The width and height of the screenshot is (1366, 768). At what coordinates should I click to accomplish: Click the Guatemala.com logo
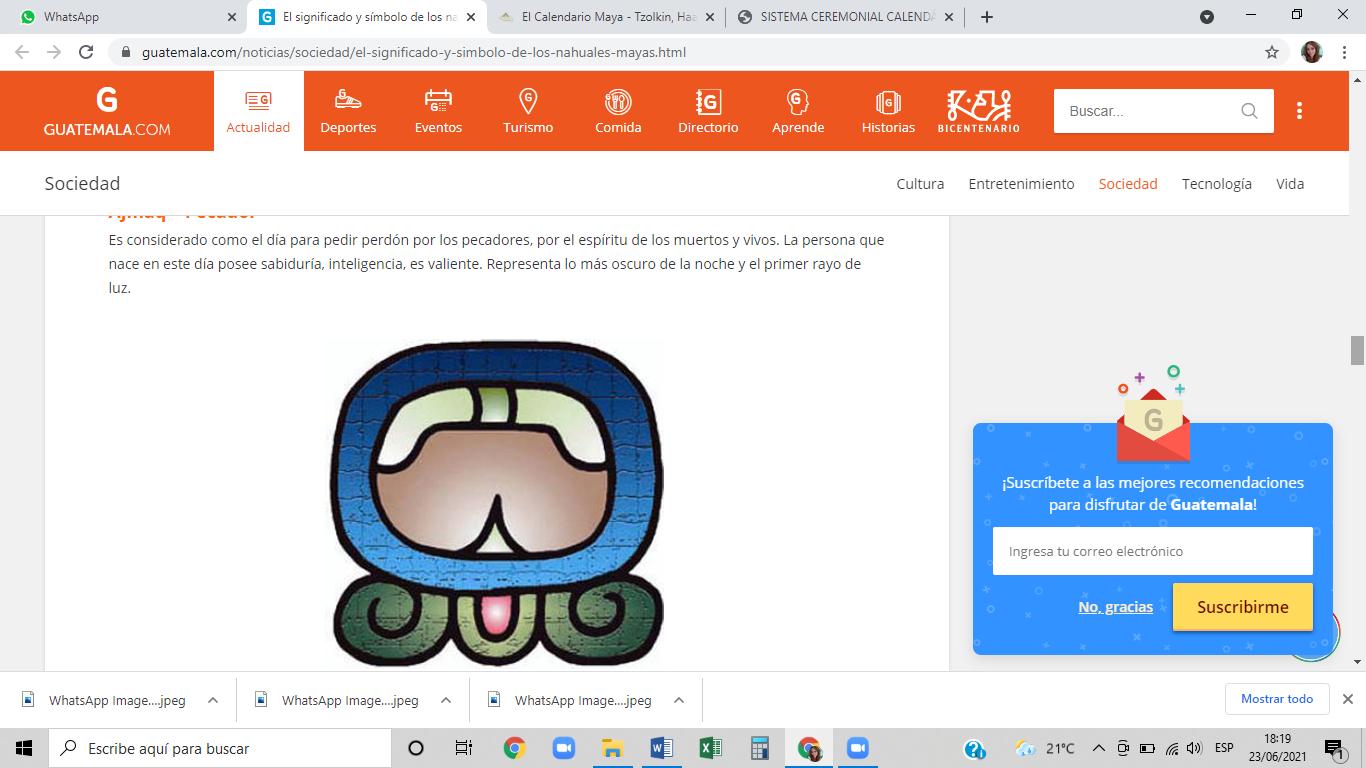click(x=107, y=111)
